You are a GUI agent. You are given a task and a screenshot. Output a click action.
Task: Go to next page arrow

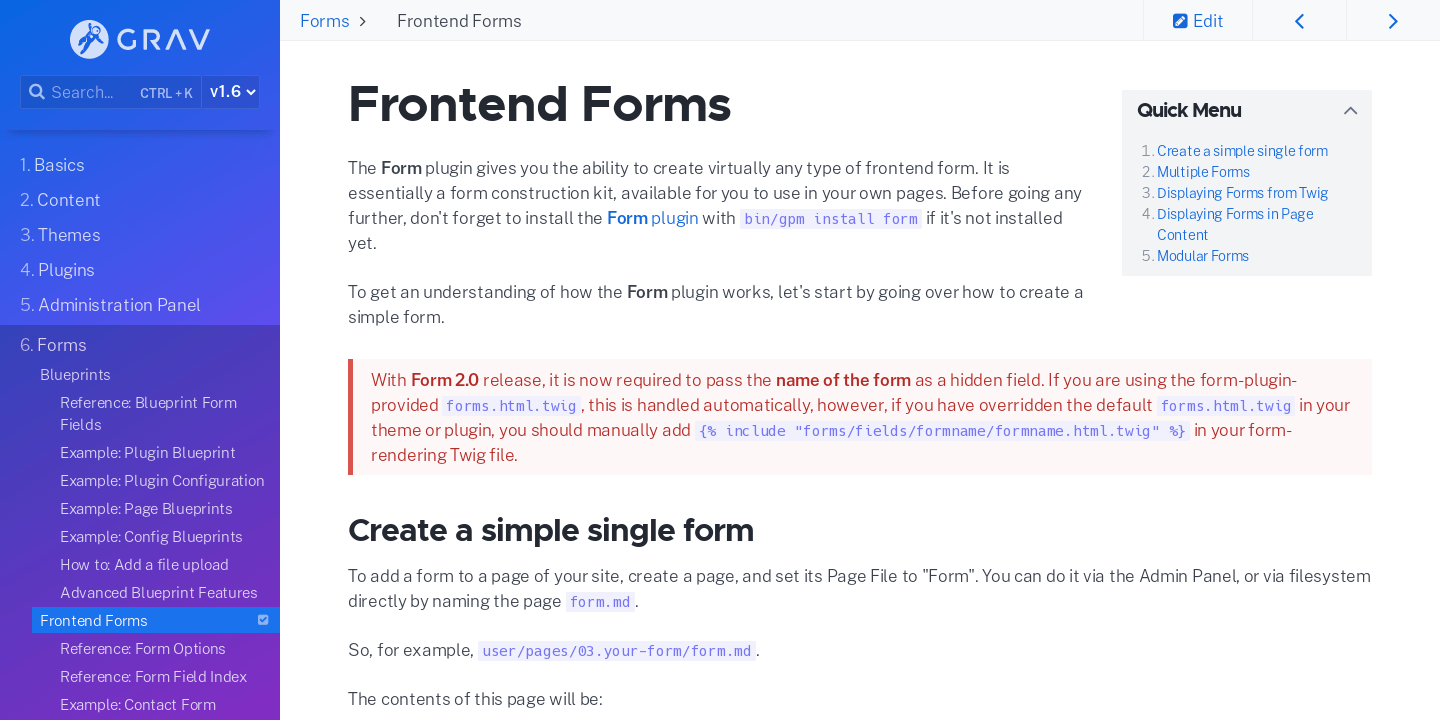[x=1393, y=21]
